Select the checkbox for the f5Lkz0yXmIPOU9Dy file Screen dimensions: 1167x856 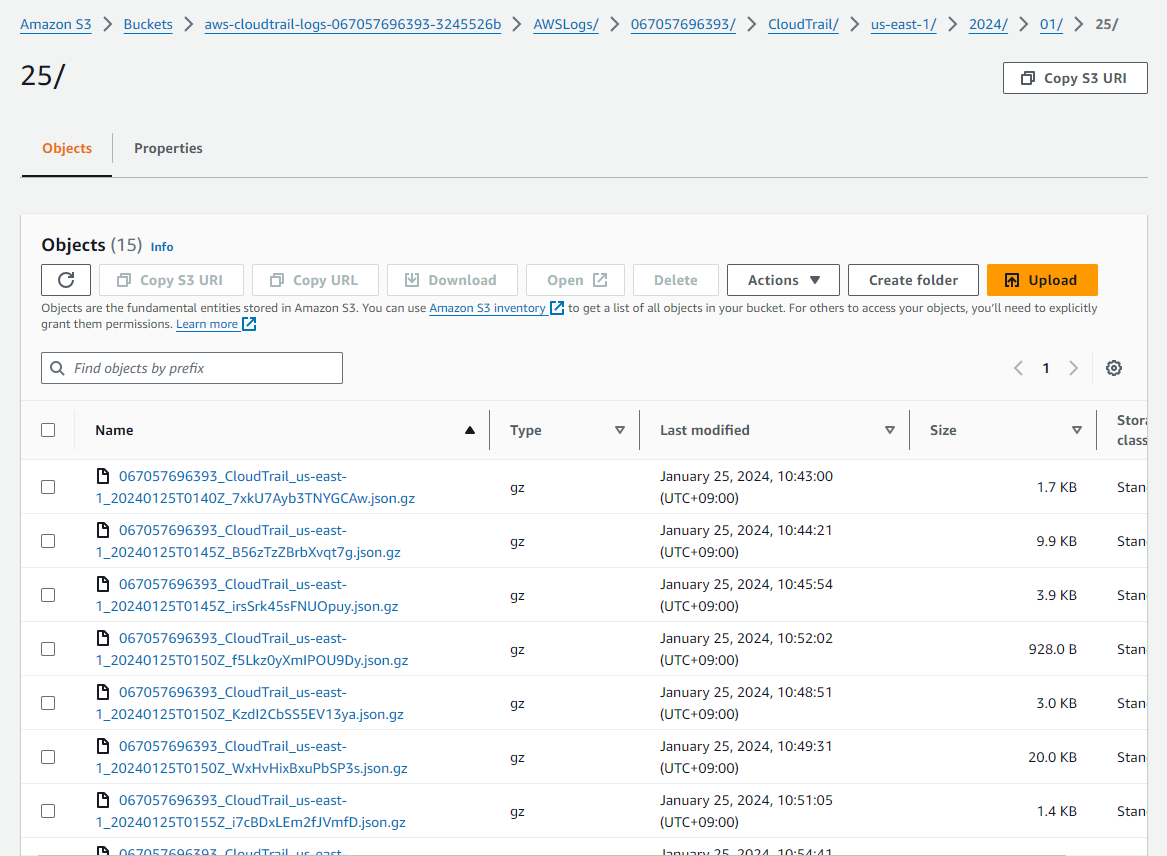tap(48, 649)
